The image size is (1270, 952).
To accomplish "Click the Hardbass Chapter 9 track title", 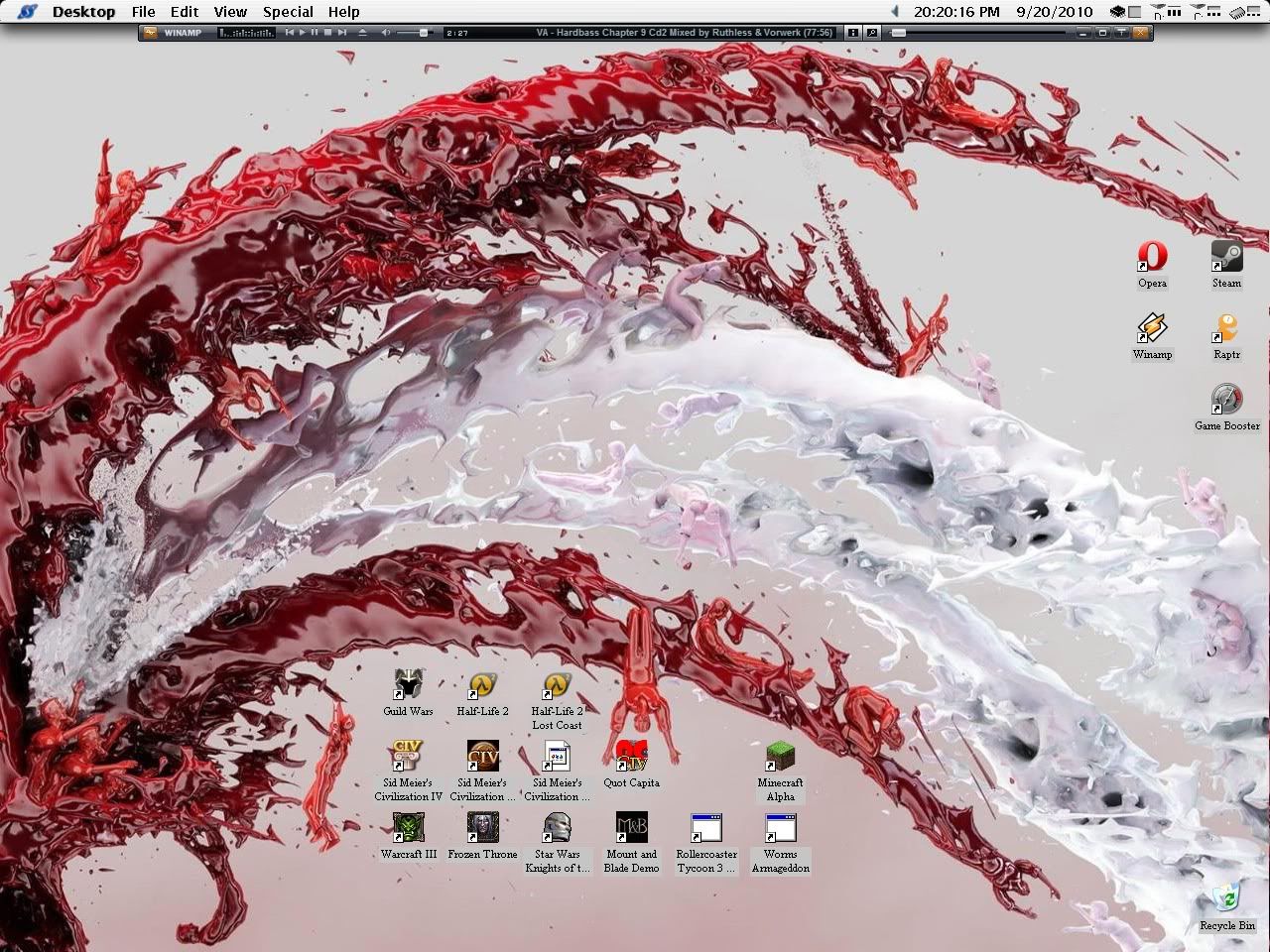I will tap(685, 33).
